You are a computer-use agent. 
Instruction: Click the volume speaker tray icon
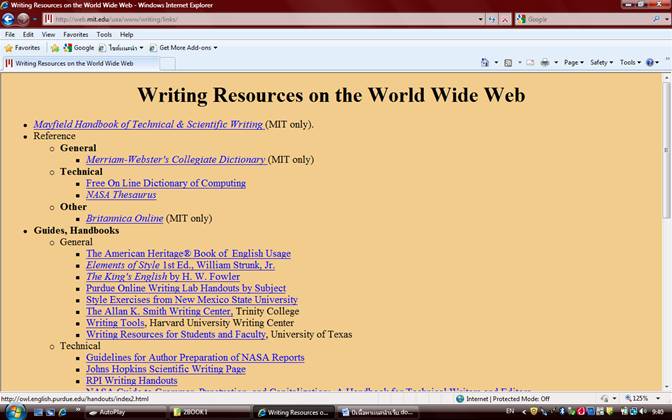coord(642,412)
